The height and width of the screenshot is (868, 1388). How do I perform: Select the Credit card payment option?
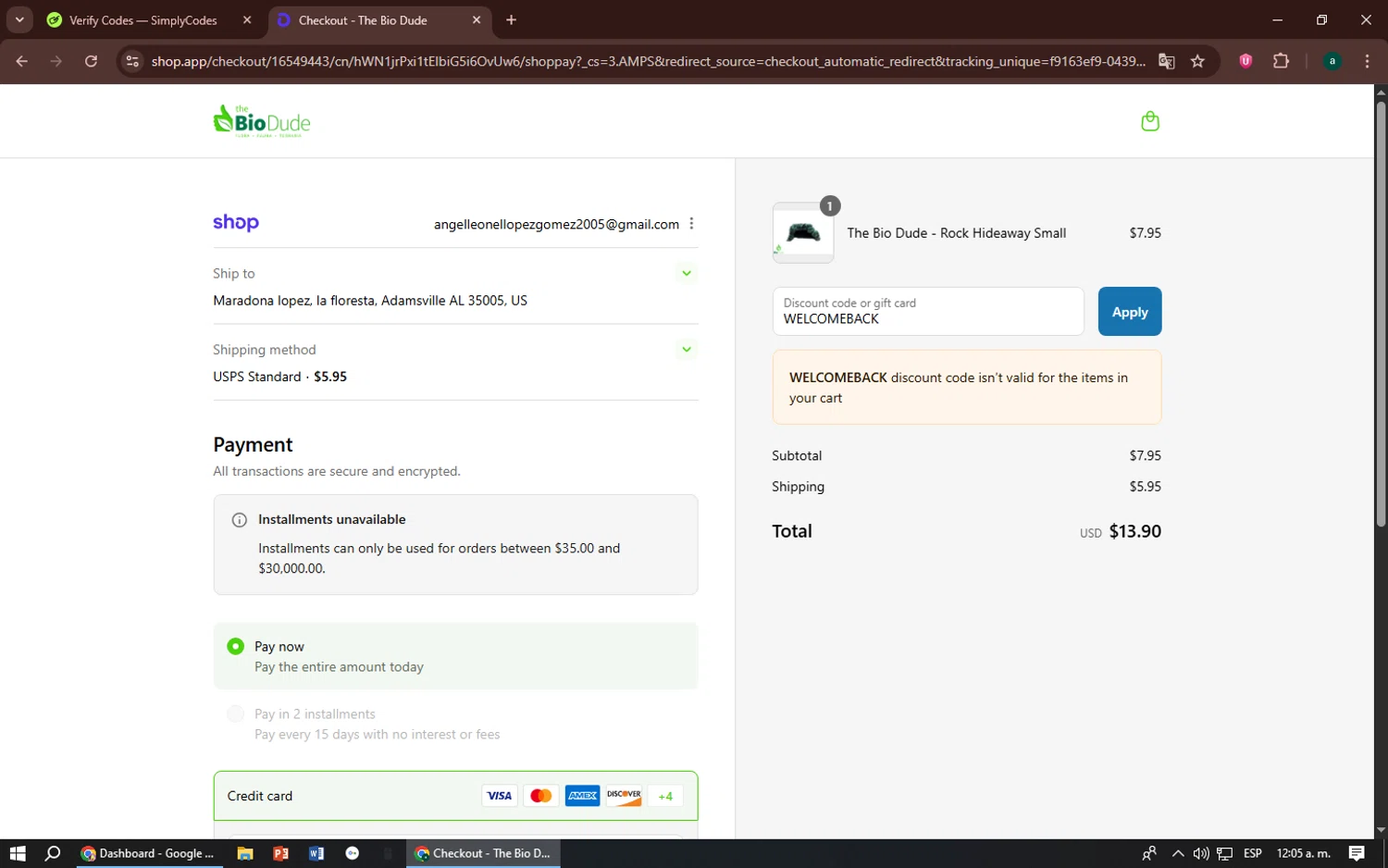point(455,796)
